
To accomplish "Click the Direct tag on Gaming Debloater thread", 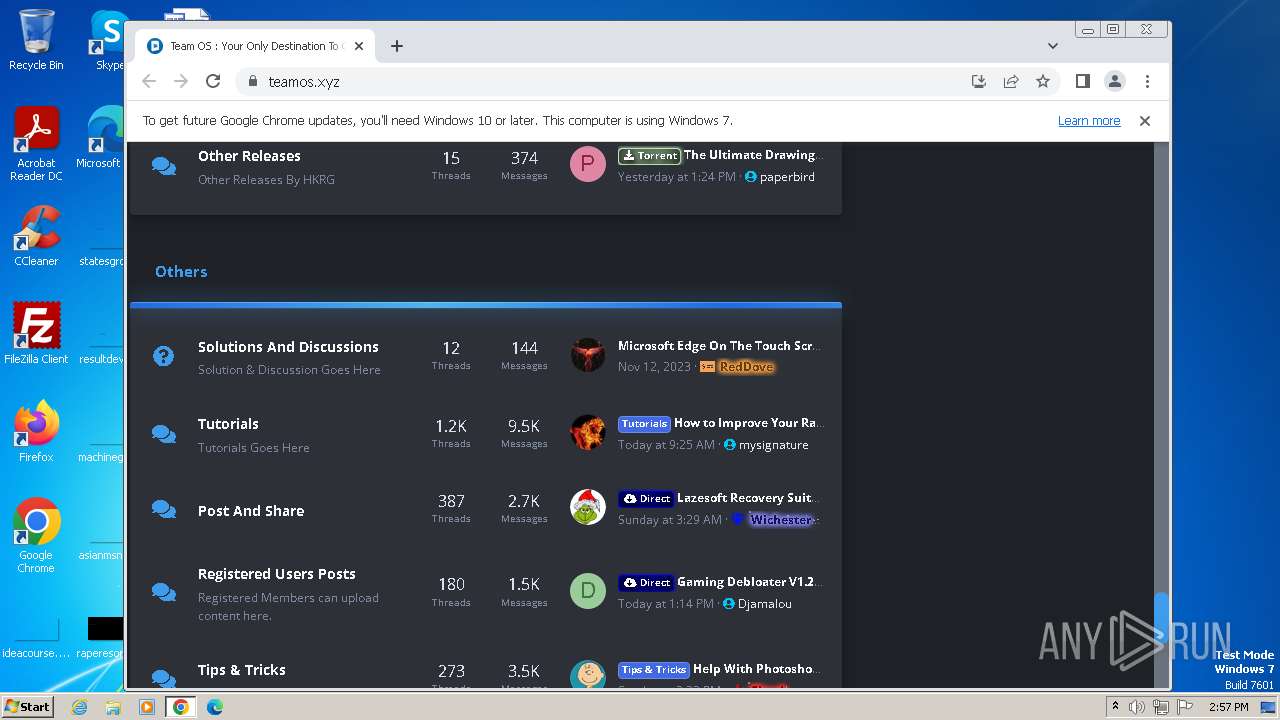I will coord(646,583).
